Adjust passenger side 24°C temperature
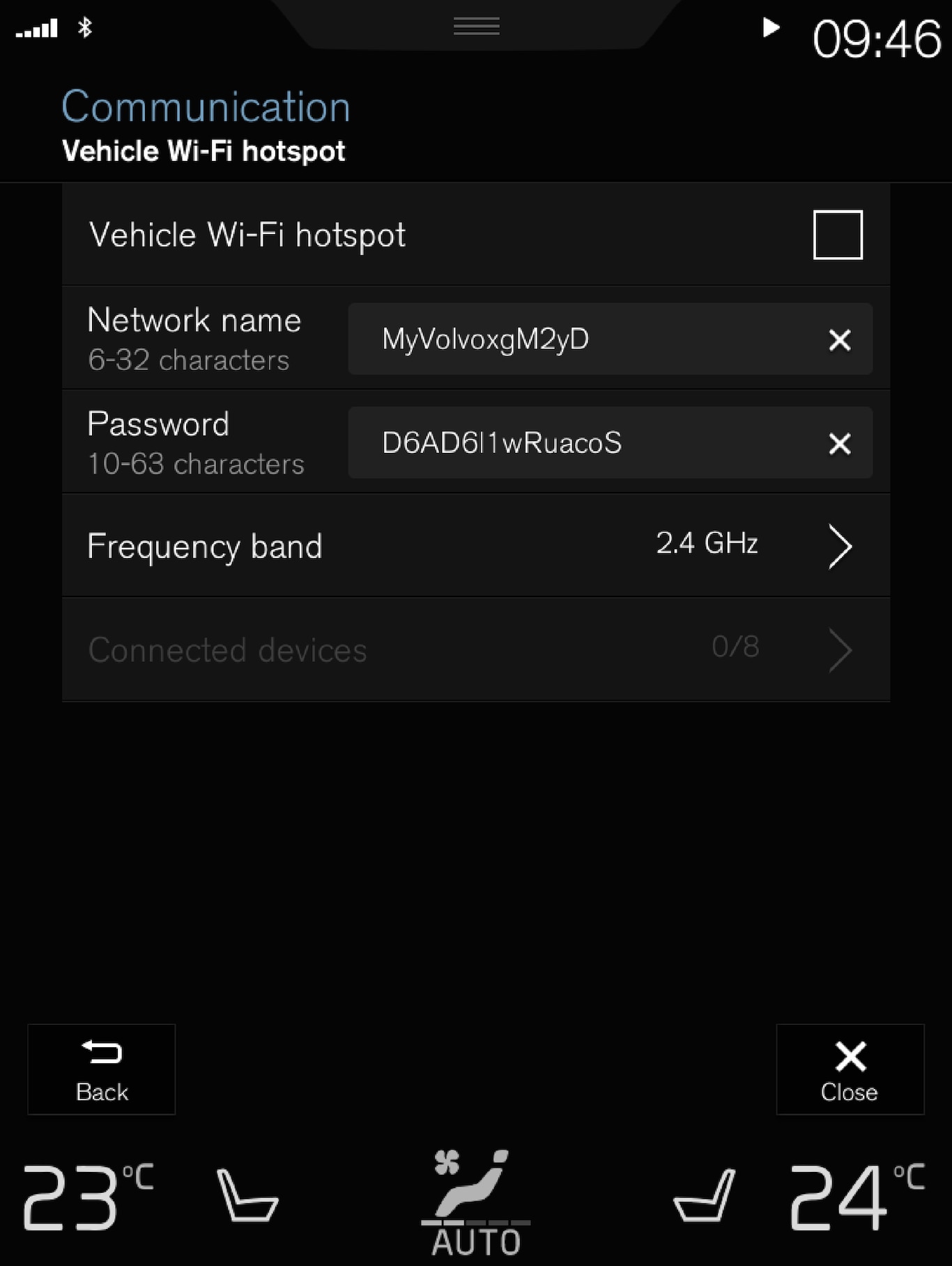 (857, 1196)
